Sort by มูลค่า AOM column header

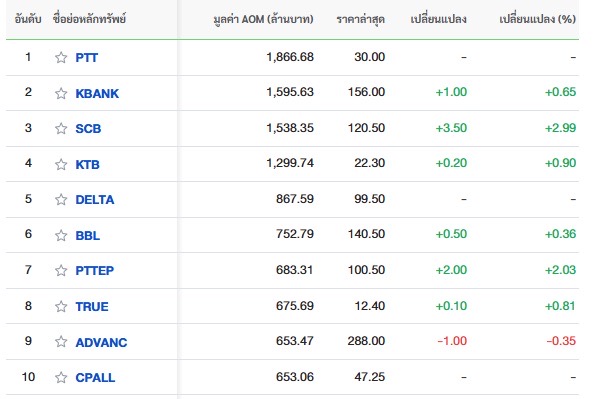pos(263,19)
